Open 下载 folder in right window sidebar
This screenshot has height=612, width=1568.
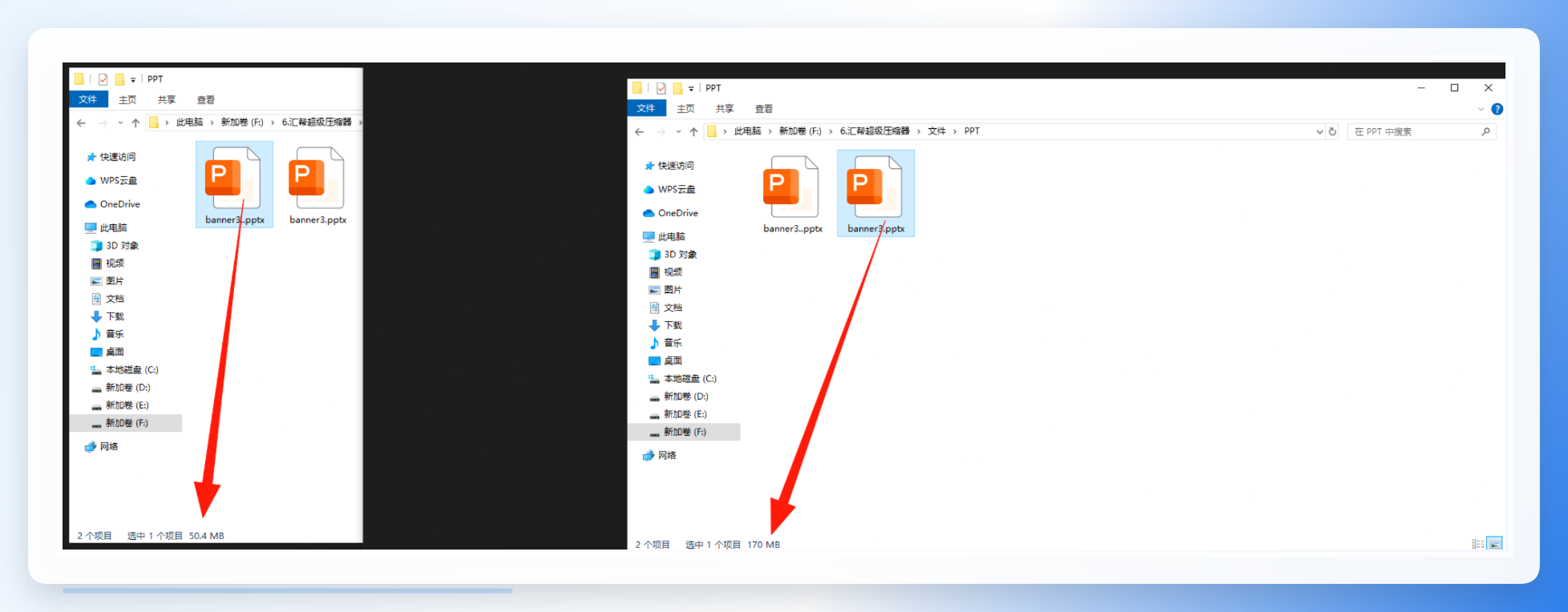[x=665, y=325]
